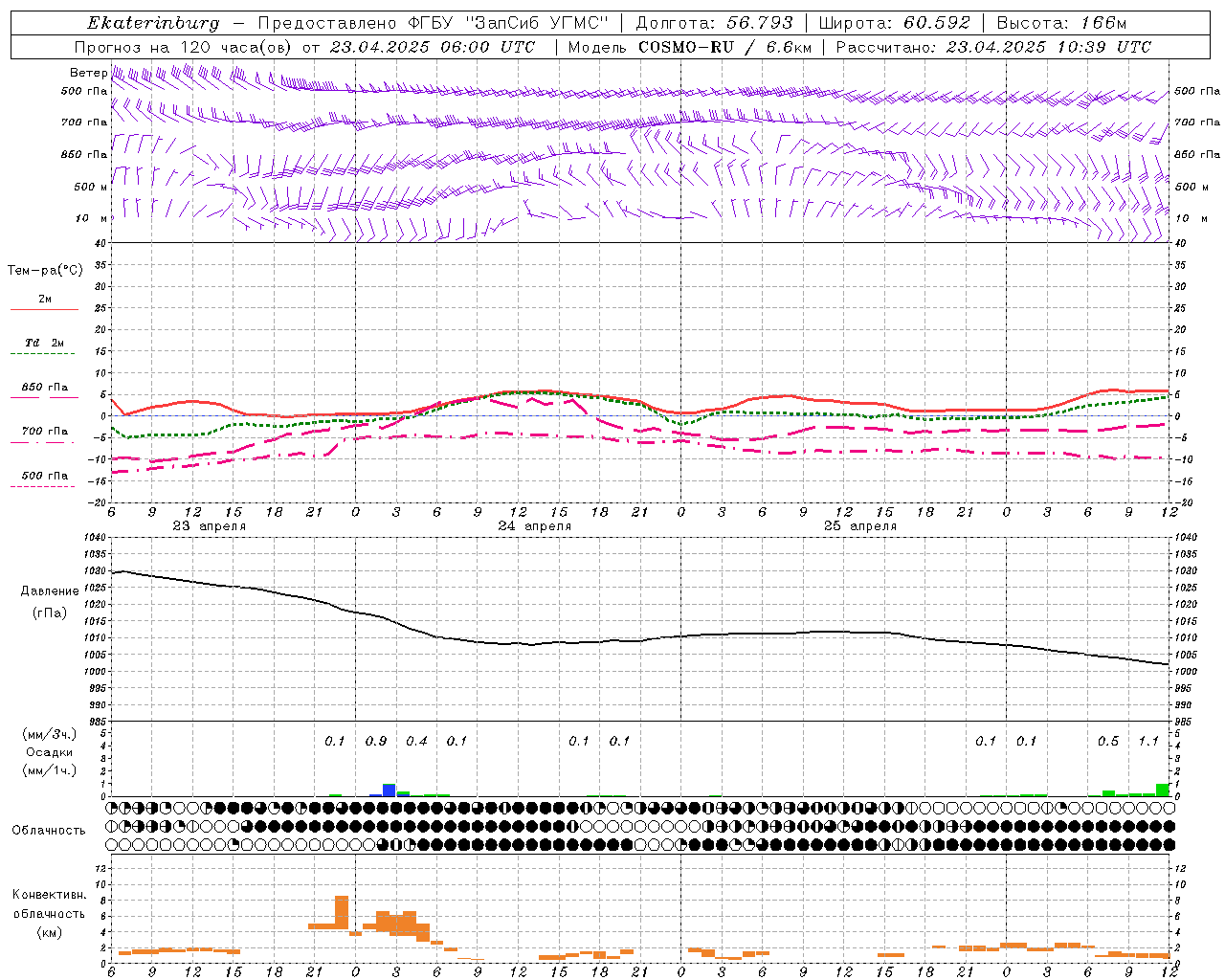Click the tallest orange convective cloud bar

tap(342, 912)
